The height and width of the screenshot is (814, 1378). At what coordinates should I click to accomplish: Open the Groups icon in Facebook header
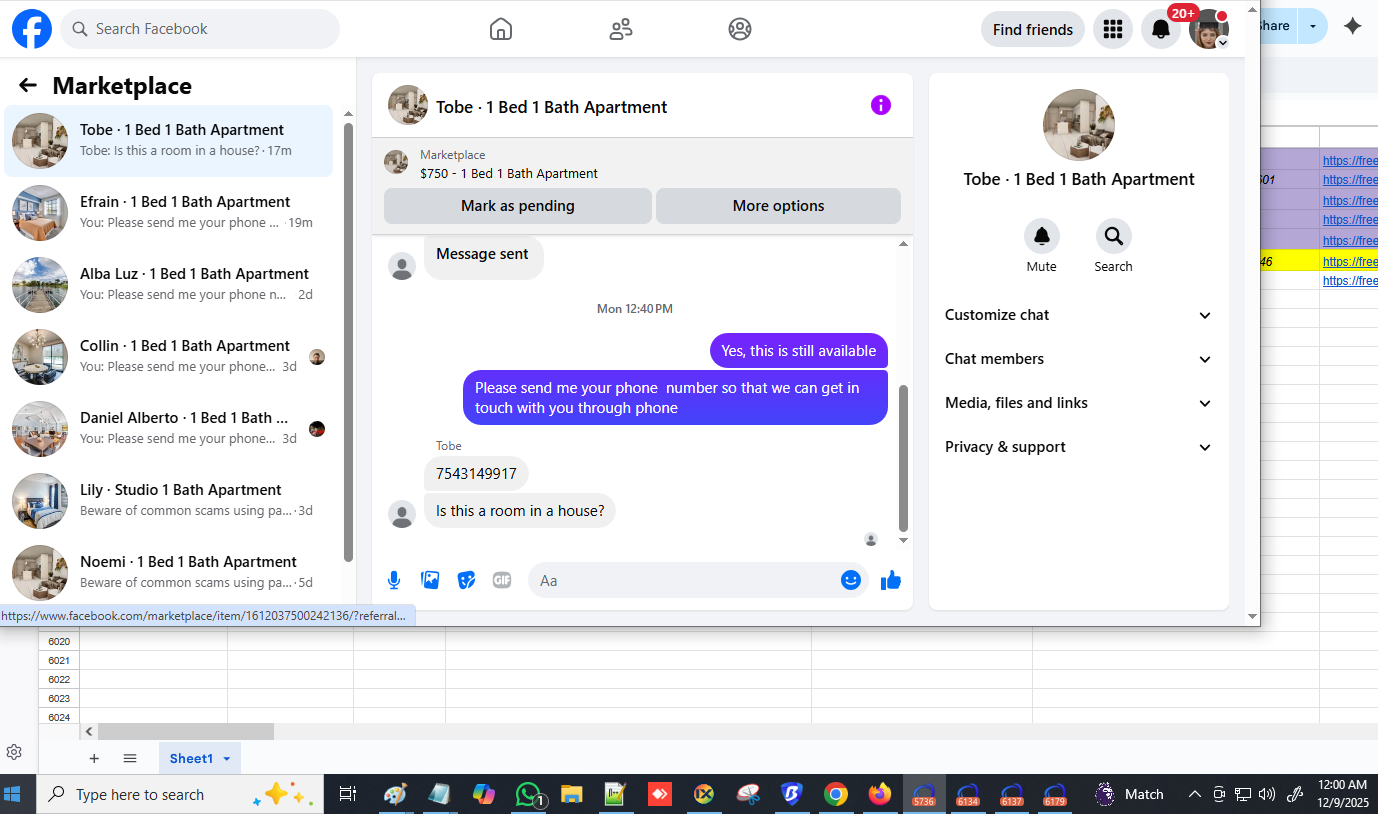click(740, 29)
